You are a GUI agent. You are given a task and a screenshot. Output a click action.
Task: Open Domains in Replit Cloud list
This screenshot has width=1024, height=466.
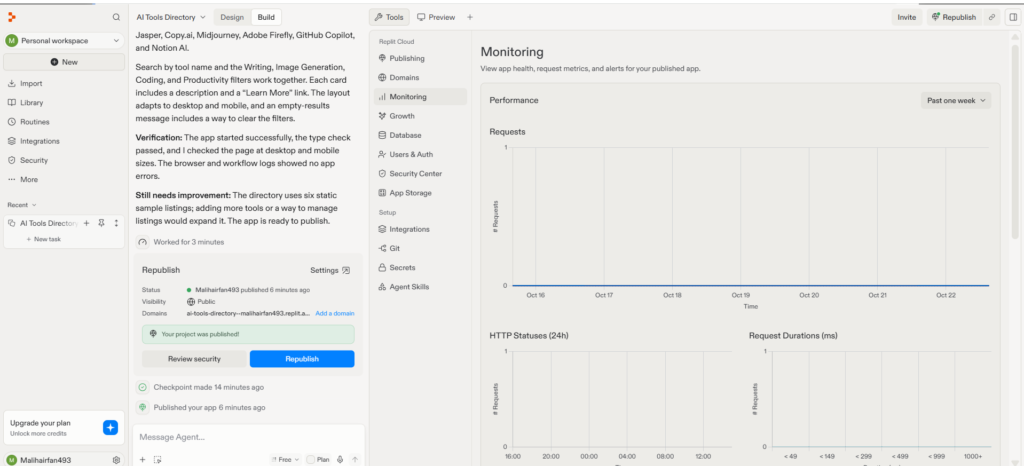pyautogui.click(x=421, y=77)
